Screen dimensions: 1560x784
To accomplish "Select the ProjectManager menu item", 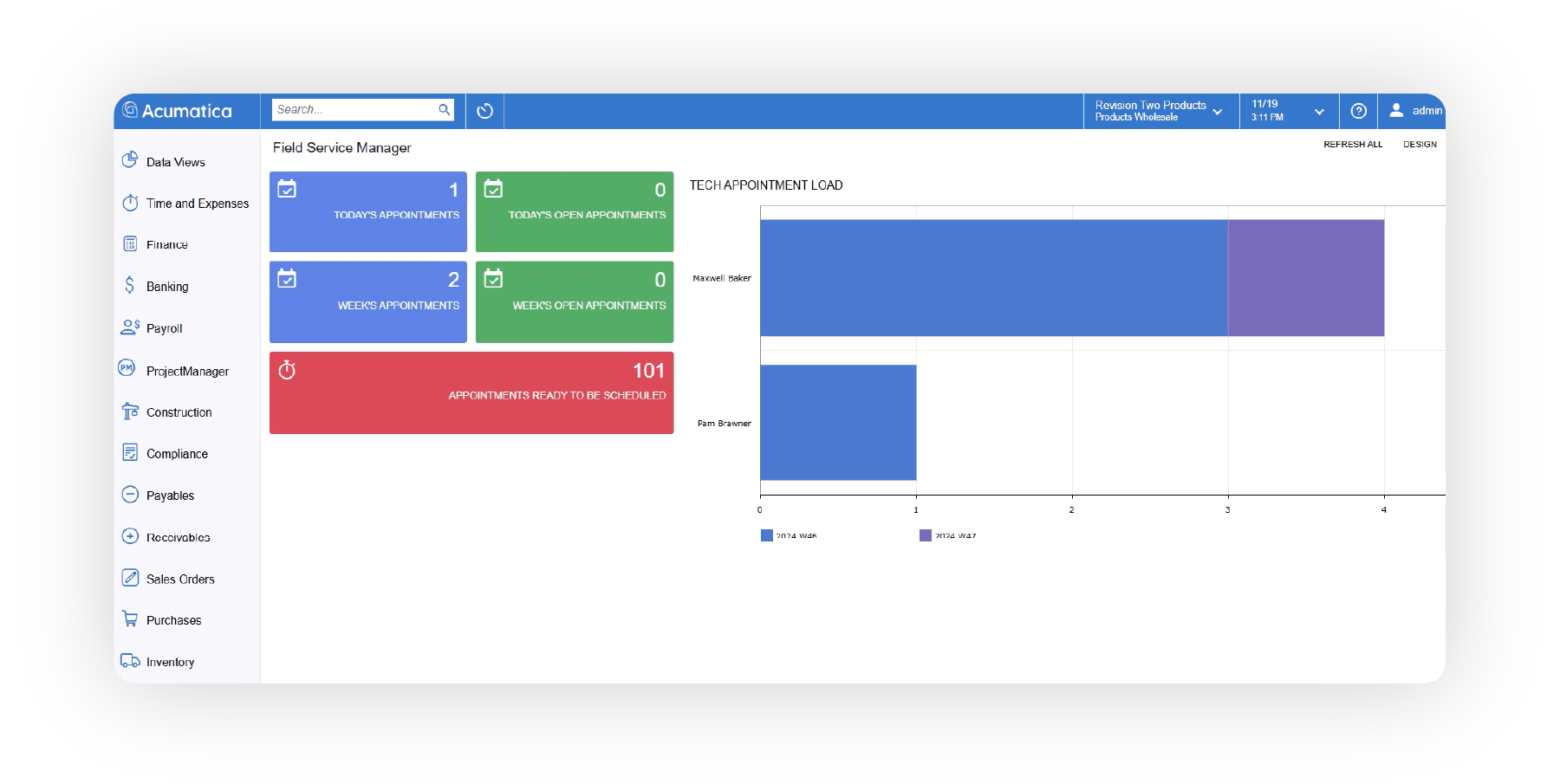I will click(x=187, y=371).
